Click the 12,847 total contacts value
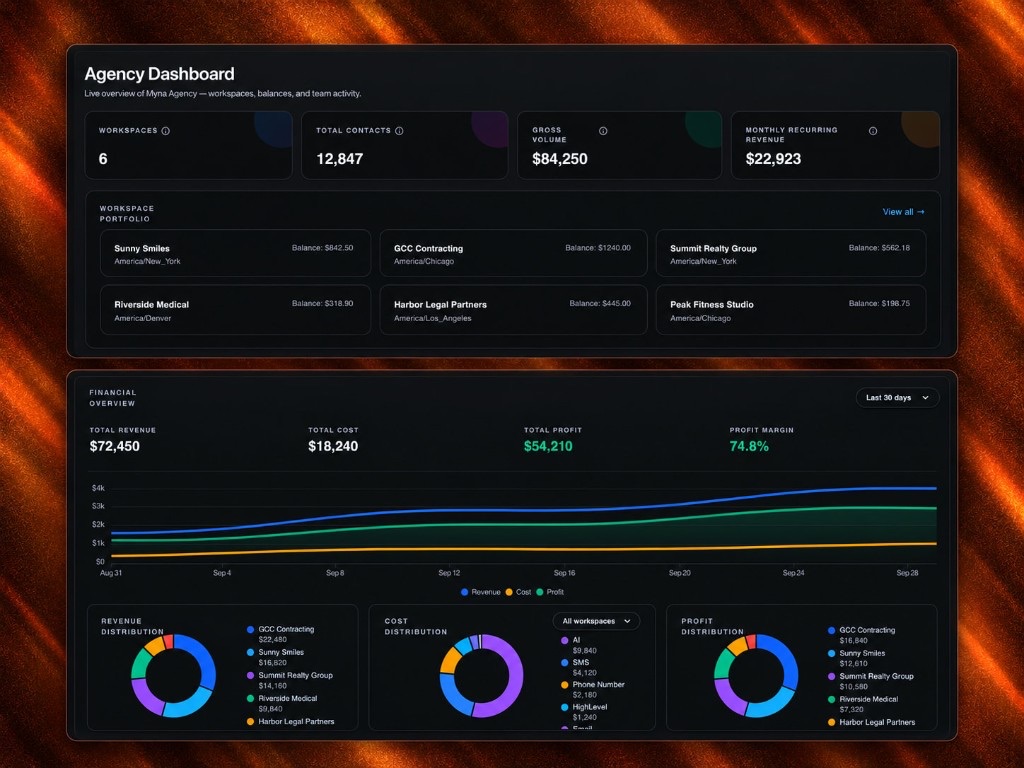 click(340, 159)
